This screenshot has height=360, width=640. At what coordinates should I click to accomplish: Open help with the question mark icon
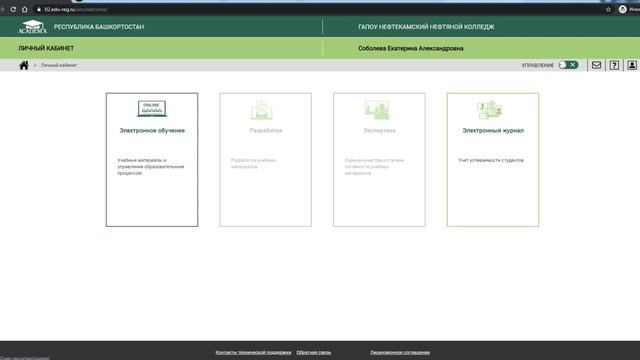coord(614,65)
